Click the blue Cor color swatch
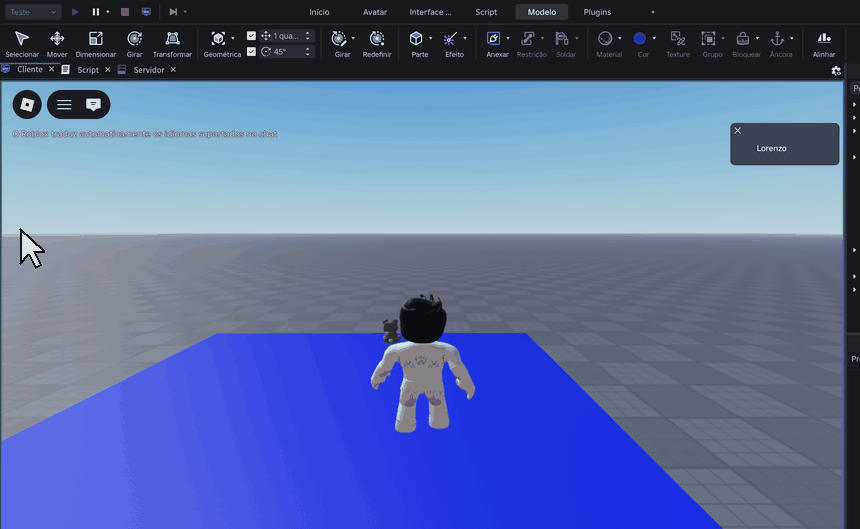Image resolution: width=860 pixels, height=529 pixels. [x=639, y=38]
